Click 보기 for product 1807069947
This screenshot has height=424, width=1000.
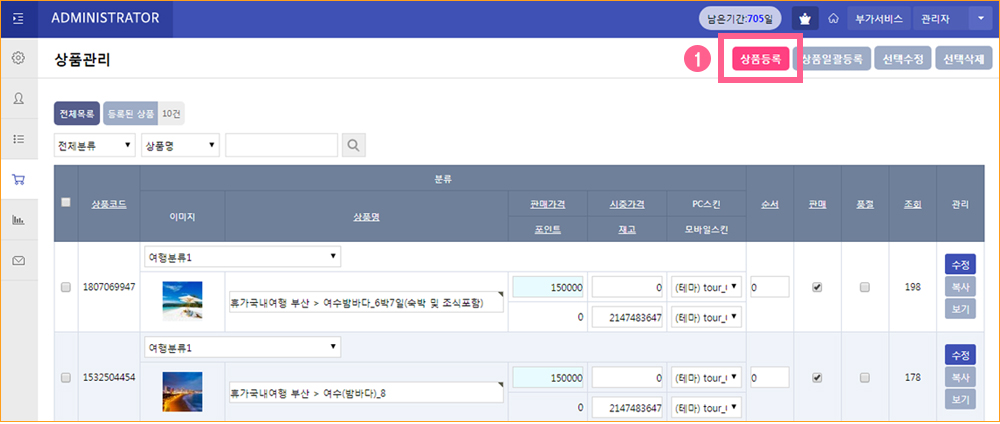960,310
